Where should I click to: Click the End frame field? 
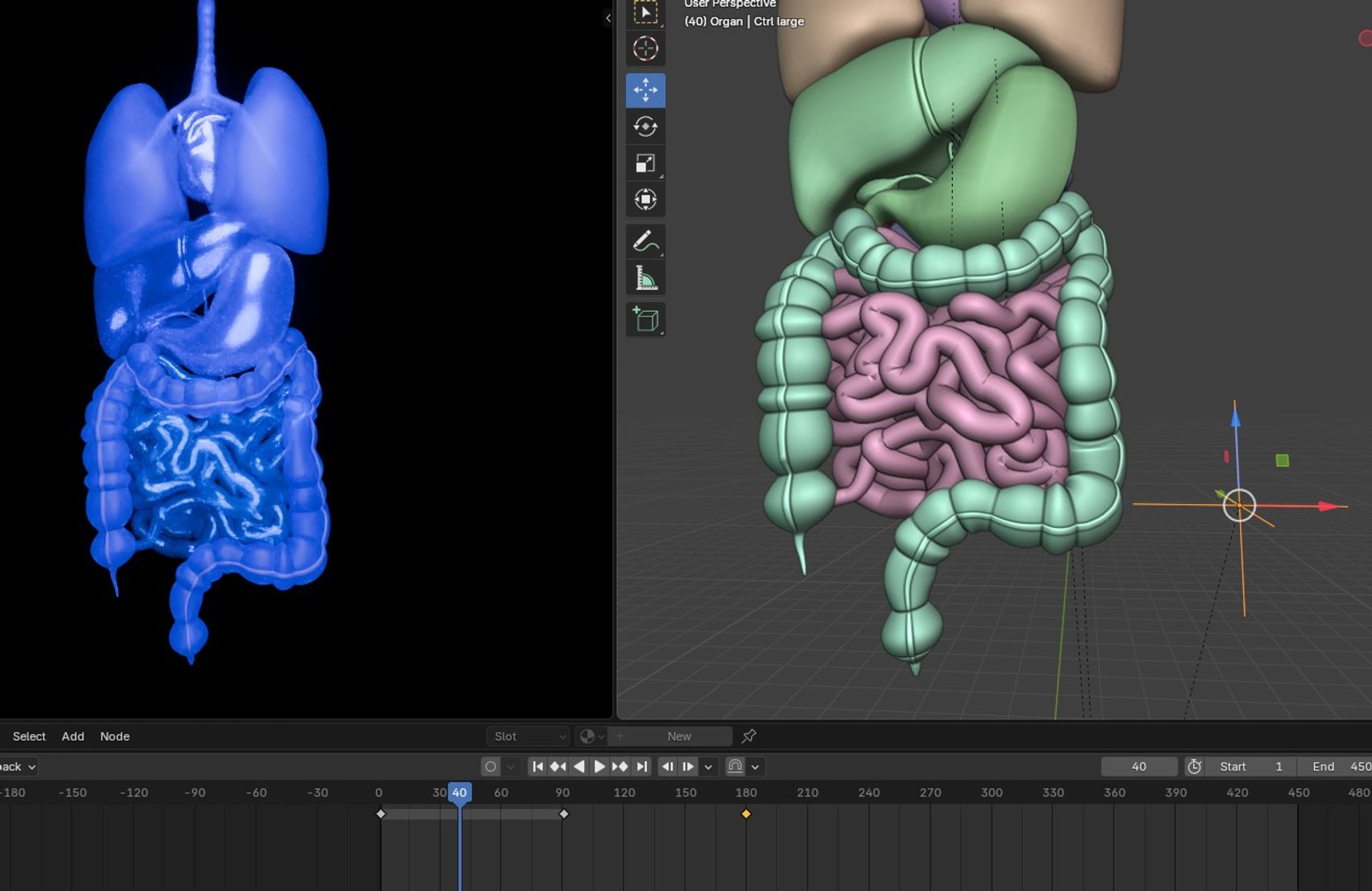coord(1336,766)
